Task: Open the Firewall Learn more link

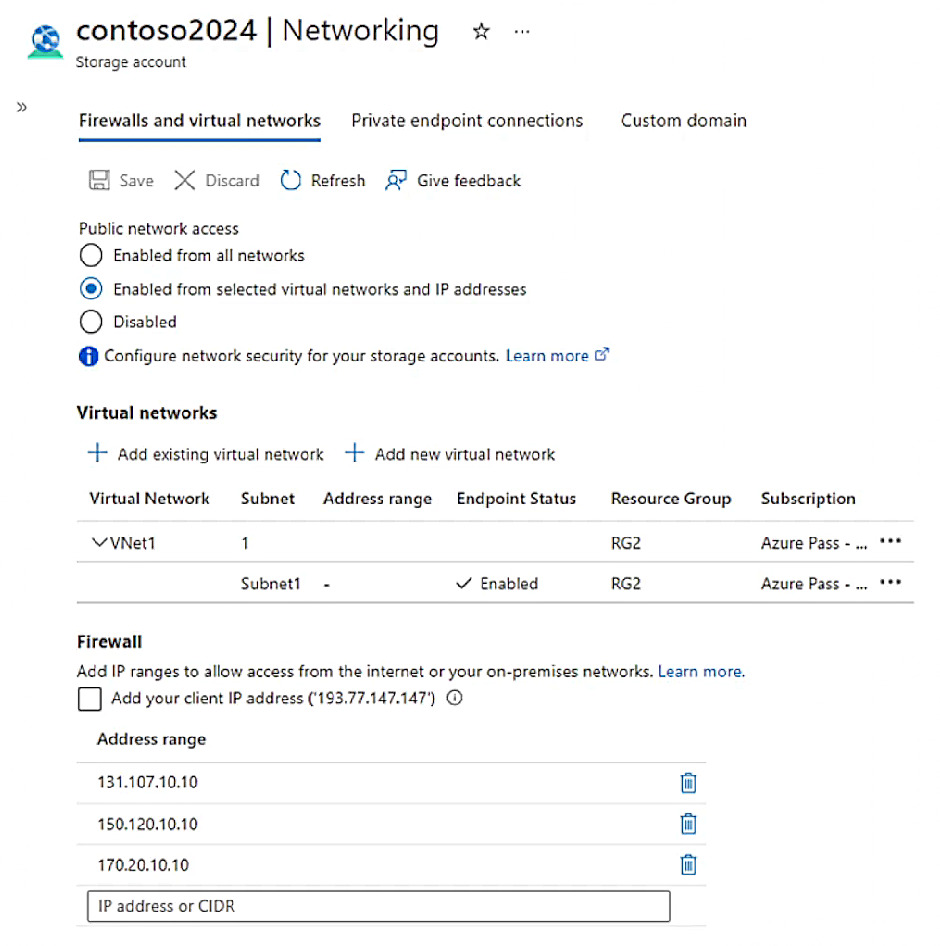Action: coord(701,671)
